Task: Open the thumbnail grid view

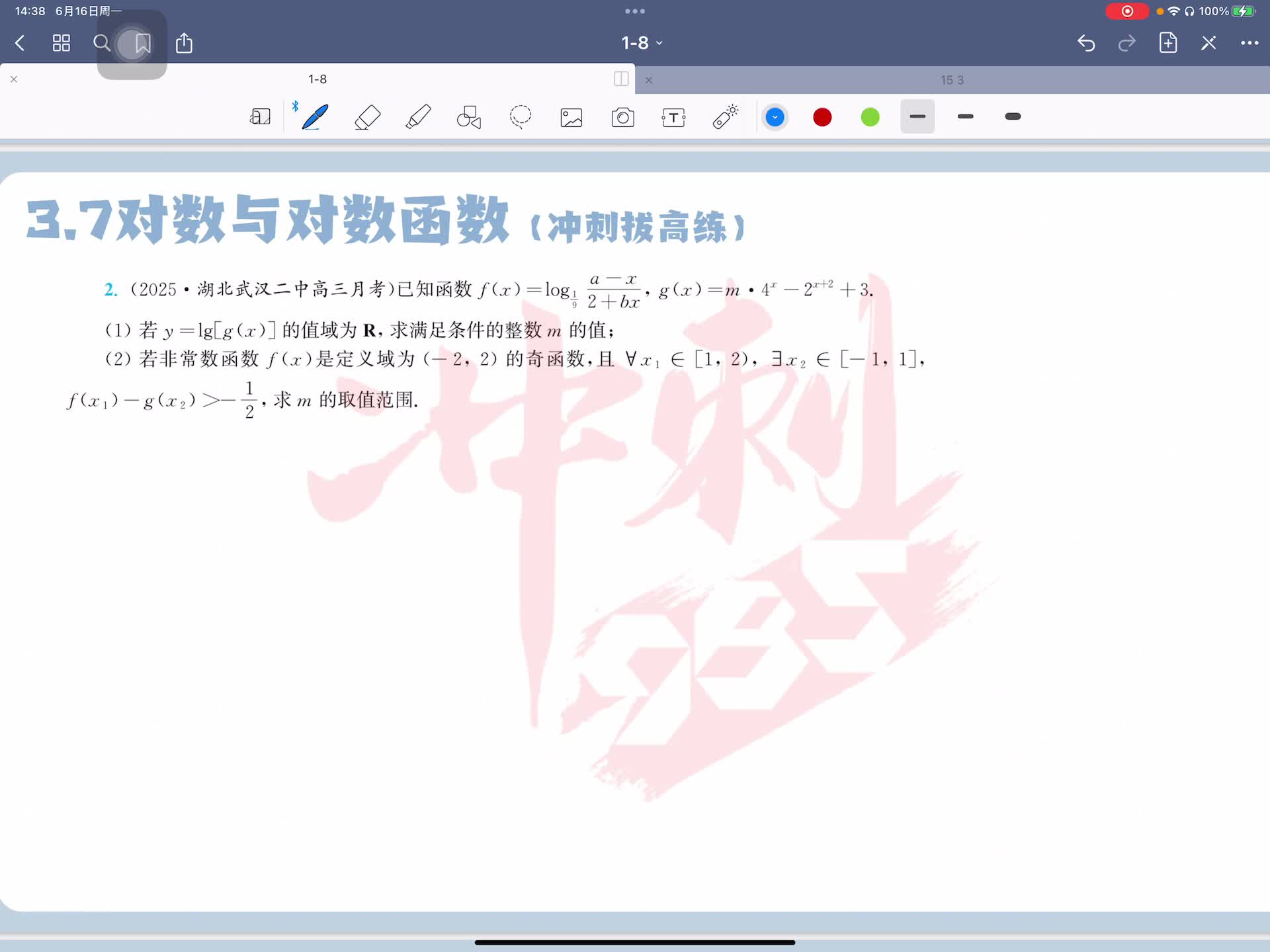Action: 62,44
